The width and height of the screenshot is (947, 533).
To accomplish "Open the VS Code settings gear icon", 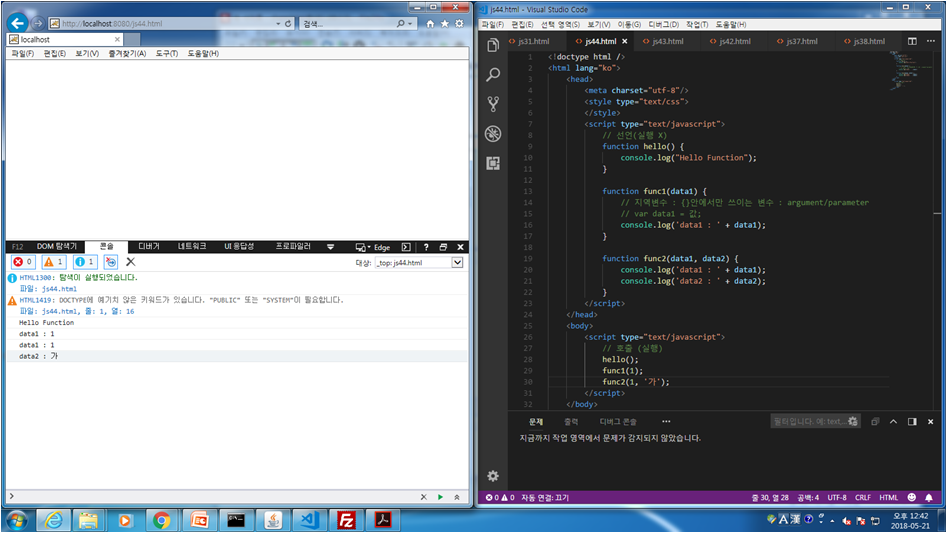I will (x=493, y=476).
